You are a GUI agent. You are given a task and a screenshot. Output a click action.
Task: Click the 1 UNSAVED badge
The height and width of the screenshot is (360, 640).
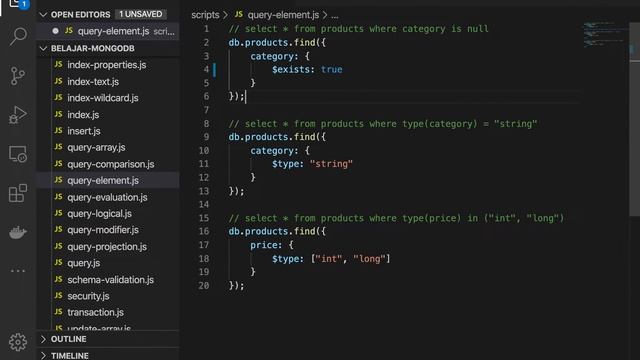pos(140,14)
